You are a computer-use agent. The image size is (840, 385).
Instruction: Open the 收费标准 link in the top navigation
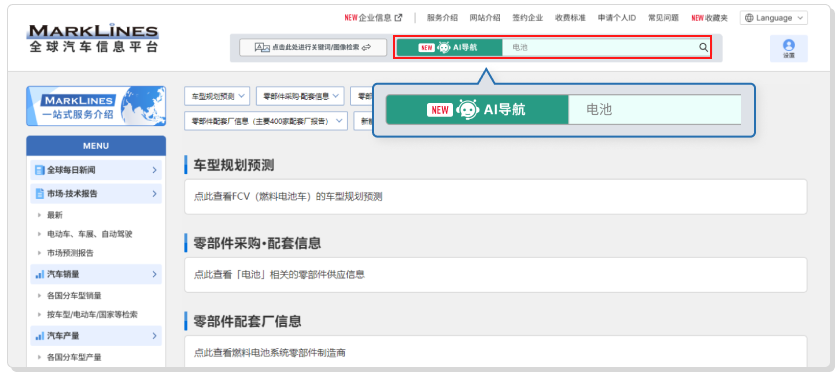click(571, 18)
